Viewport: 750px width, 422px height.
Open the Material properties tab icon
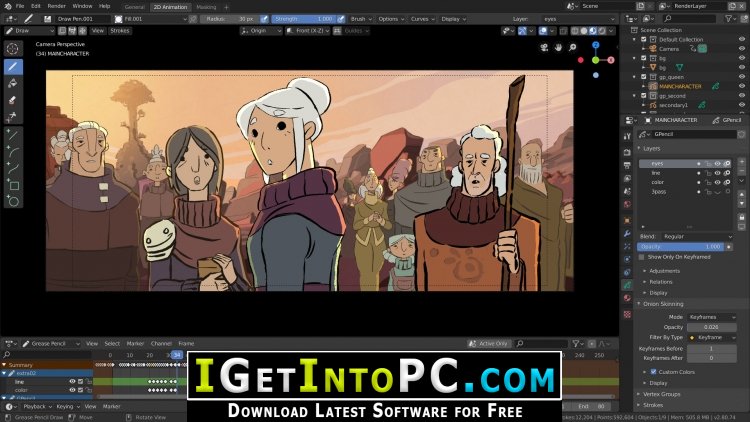pyautogui.click(x=627, y=298)
